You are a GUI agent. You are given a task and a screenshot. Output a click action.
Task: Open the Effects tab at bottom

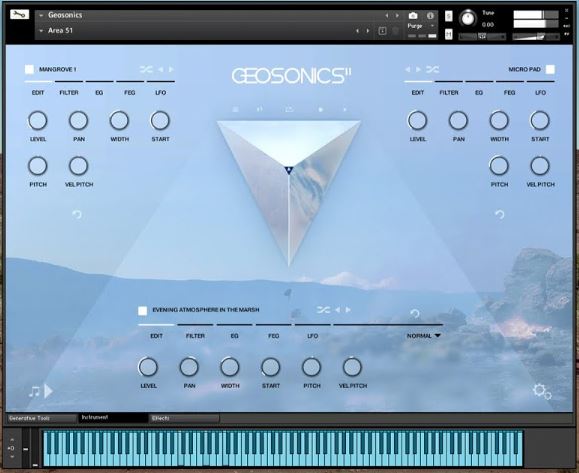184,418
